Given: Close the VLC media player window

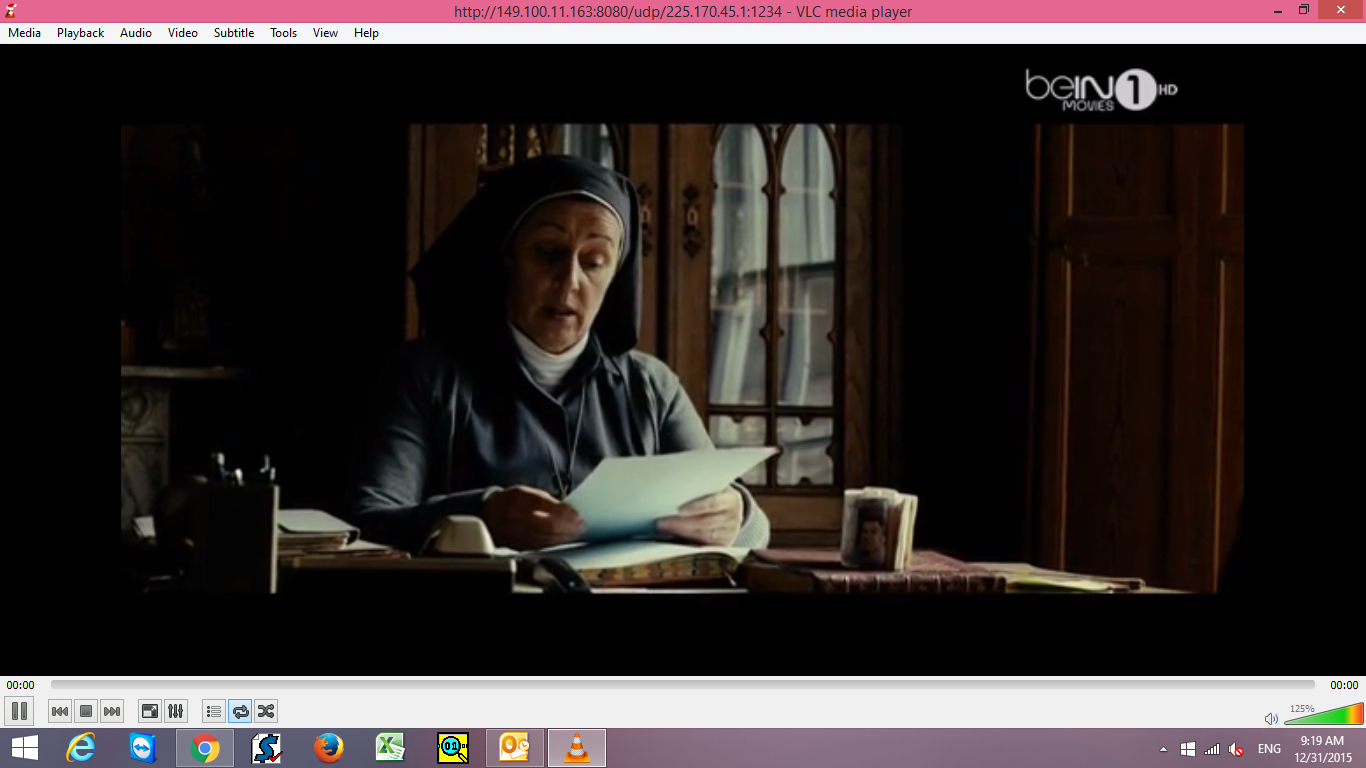Looking at the screenshot, I should pyautogui.click(x=1342, y=10).
